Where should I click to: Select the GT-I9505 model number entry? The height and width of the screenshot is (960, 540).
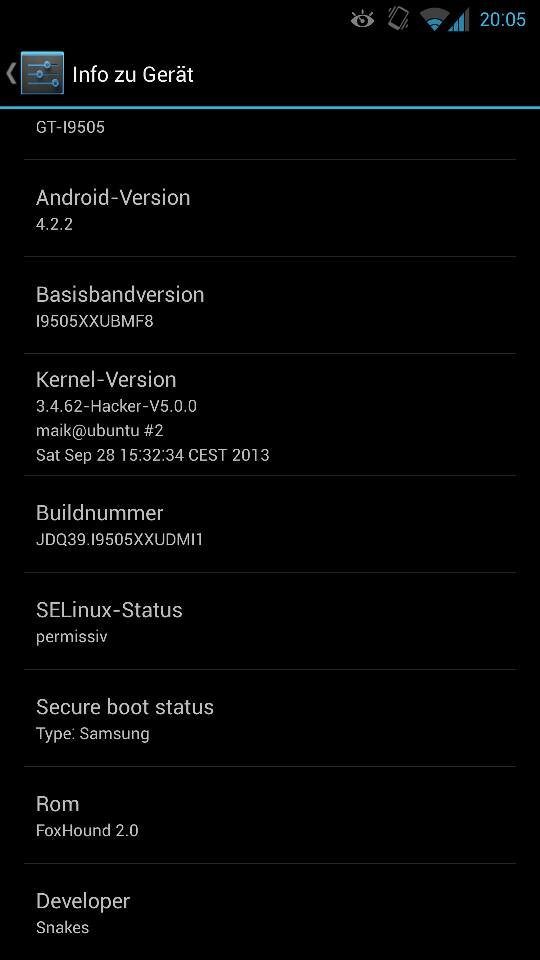tap(270, 134)
